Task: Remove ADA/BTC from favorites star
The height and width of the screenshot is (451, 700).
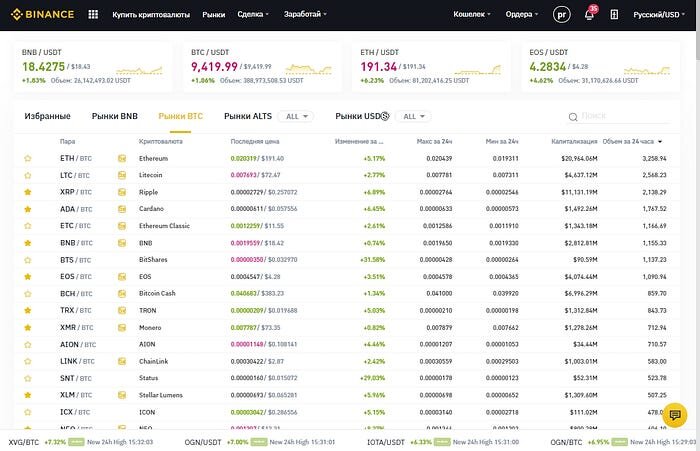Action: pyautogui.click(x=28, y=209)
